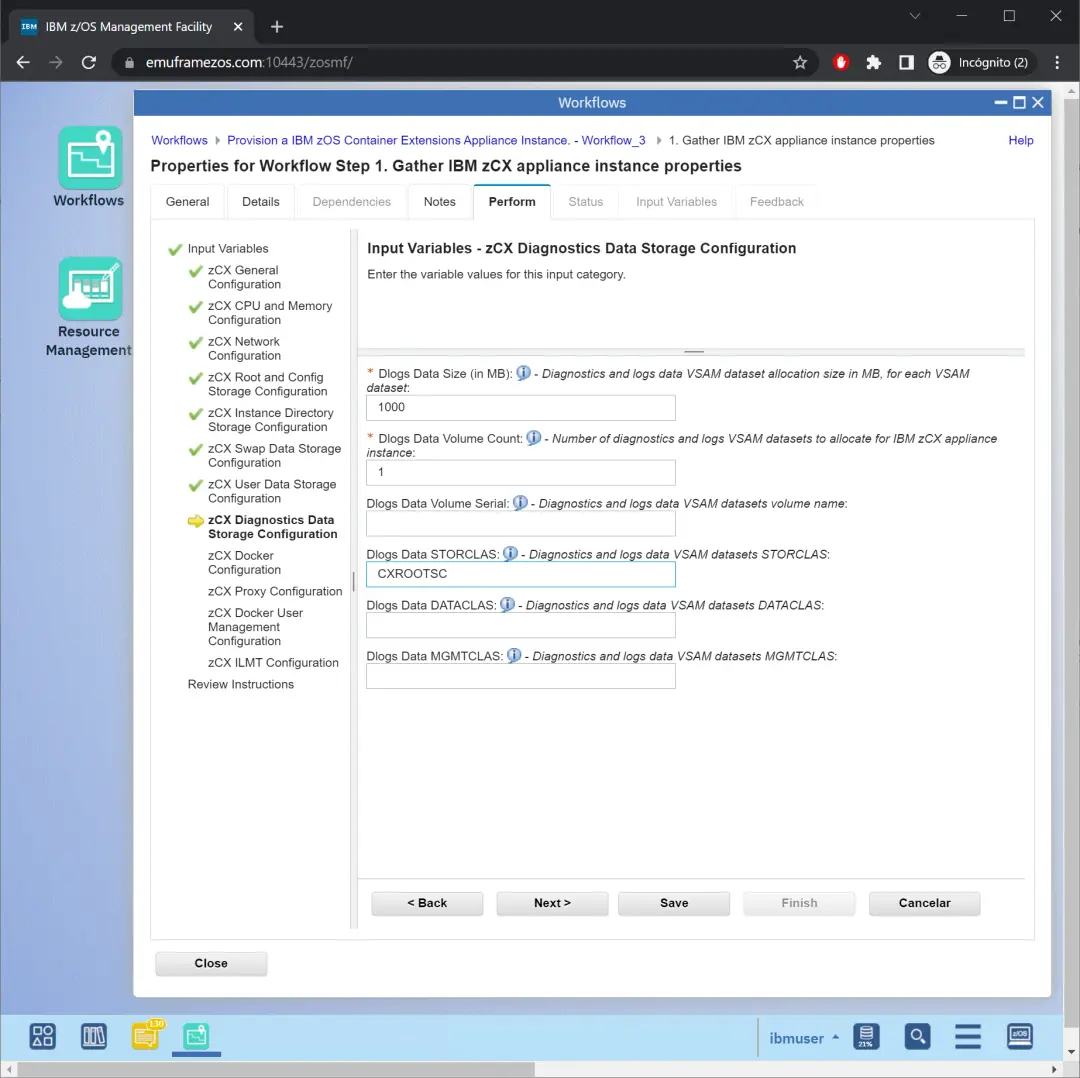Select the IBM z/OS Management Facility browser tab
Image resolution: width=1080 pixels, height=1078 pixels.
click(131, 27)
